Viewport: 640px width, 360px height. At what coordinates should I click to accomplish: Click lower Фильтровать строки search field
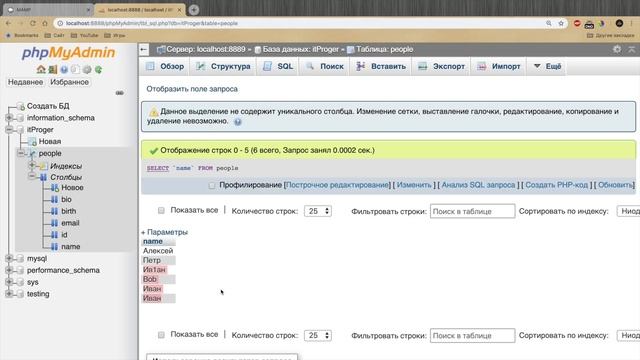(472, 336)
